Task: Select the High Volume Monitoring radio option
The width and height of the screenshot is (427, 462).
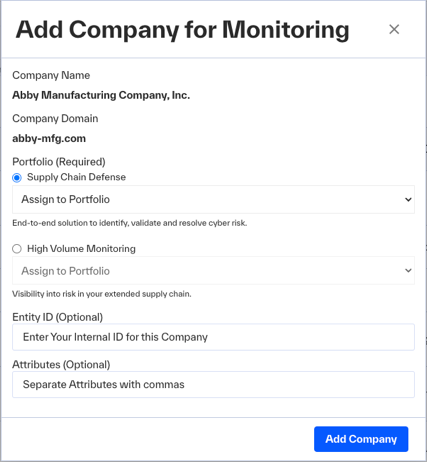Action: 17,249
